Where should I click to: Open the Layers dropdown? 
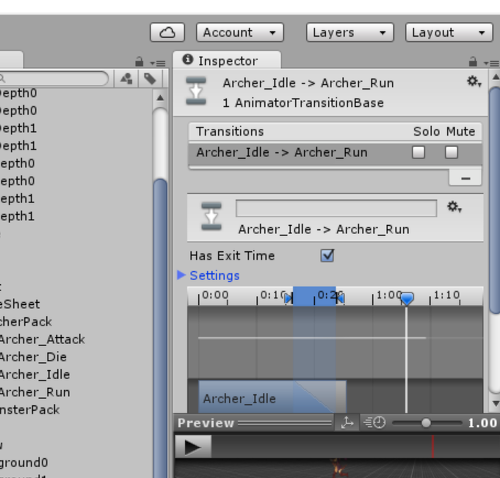pos(350,32)
